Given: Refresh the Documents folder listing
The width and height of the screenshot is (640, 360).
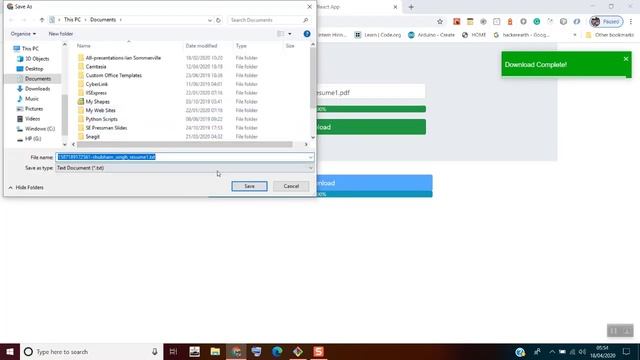Looking at the screenshot, I should click(219, 20).
